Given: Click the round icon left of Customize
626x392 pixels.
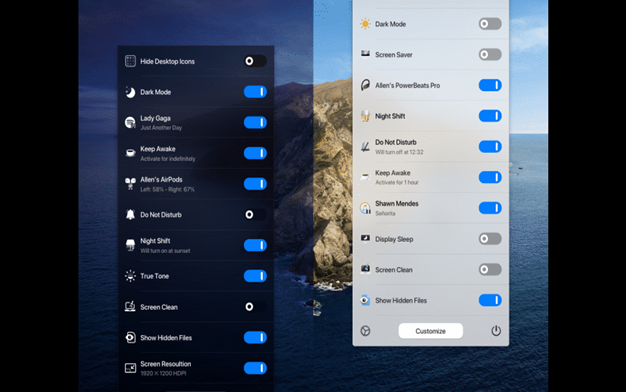Looking at the screenshot, I should 365,331.
